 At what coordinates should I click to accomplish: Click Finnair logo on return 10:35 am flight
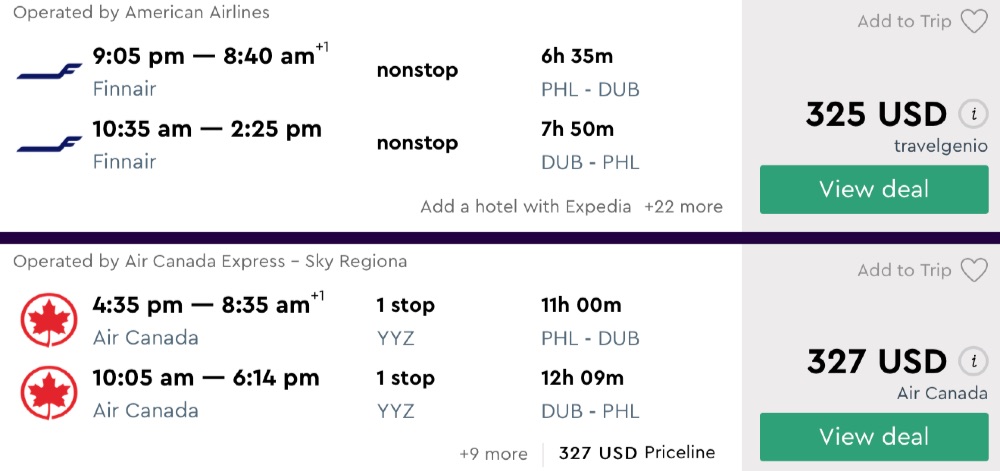49,145
